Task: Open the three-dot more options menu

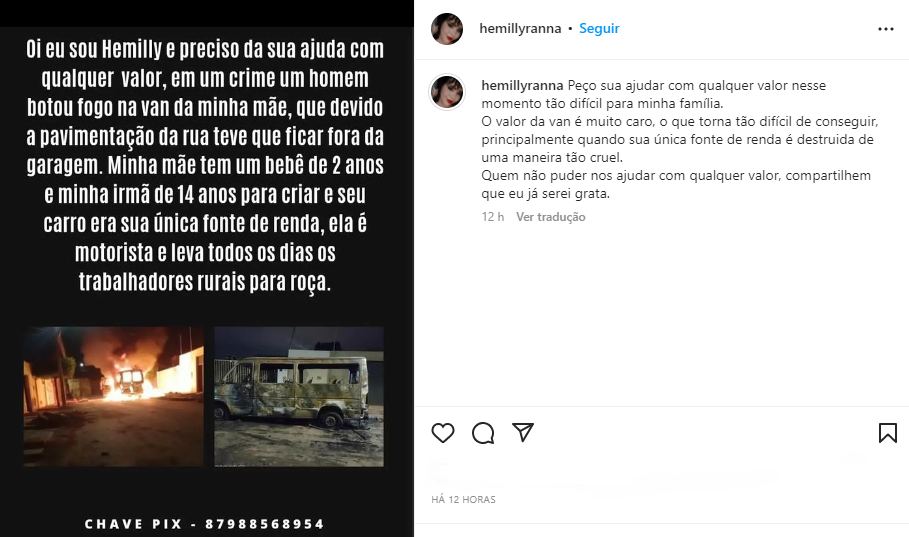Action: coord(885,29)
